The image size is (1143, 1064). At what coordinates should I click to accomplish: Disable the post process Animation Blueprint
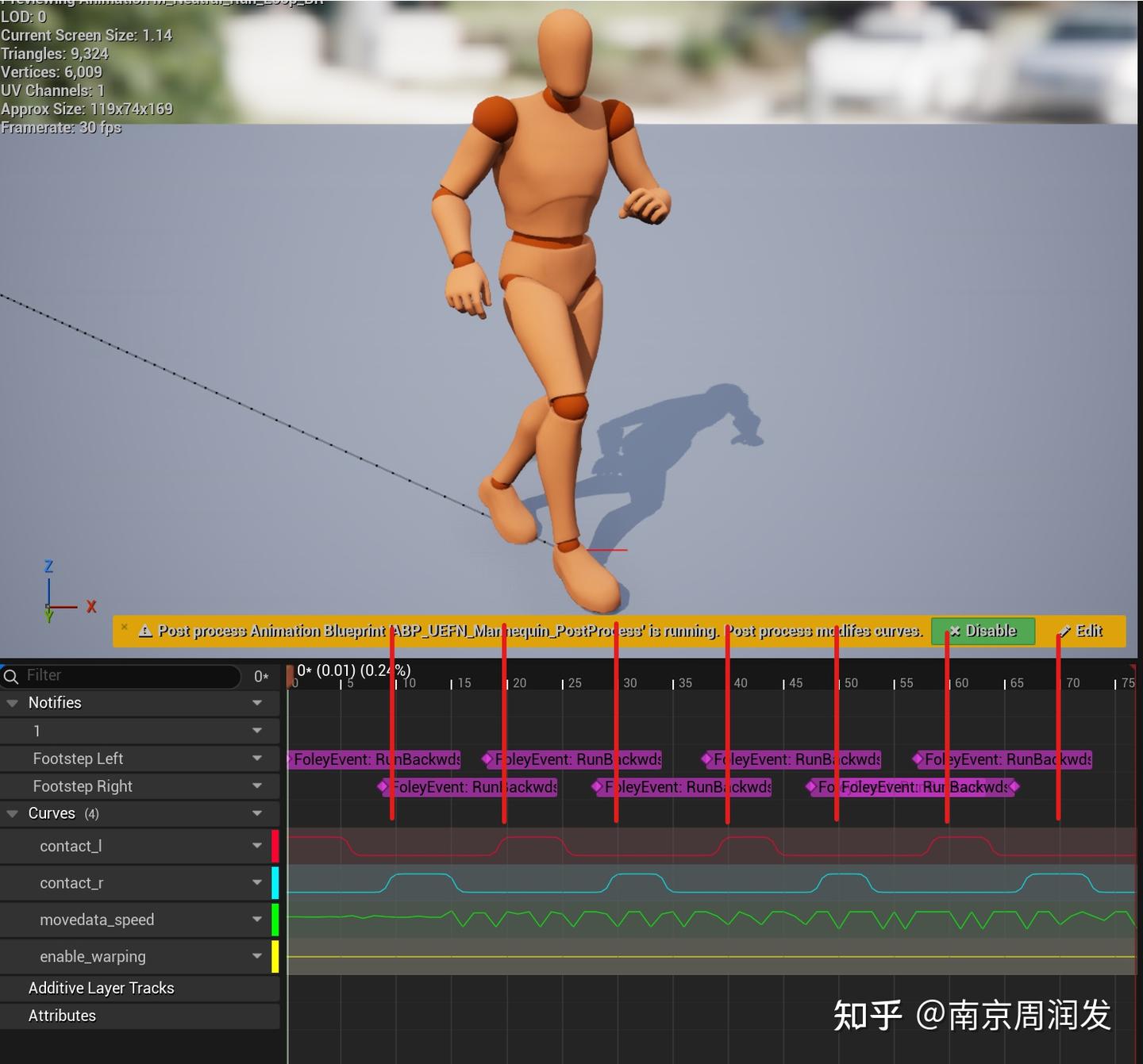[983, 631]
